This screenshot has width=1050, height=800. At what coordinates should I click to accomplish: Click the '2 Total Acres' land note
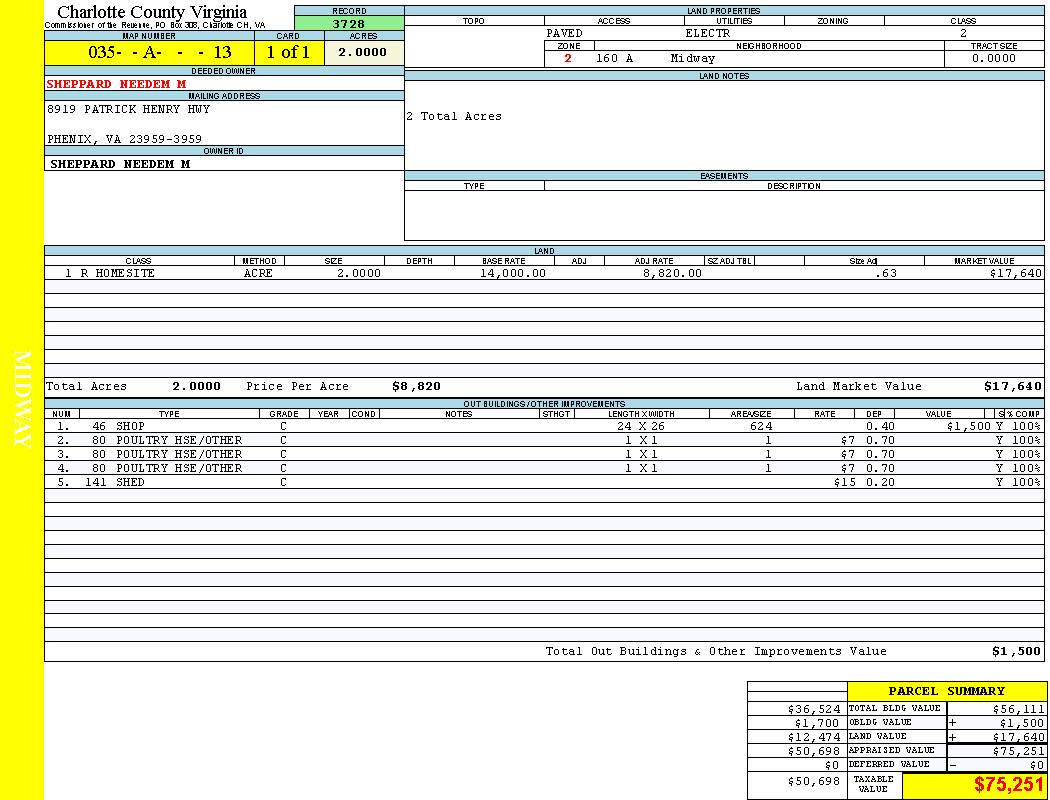pos(454,117)
